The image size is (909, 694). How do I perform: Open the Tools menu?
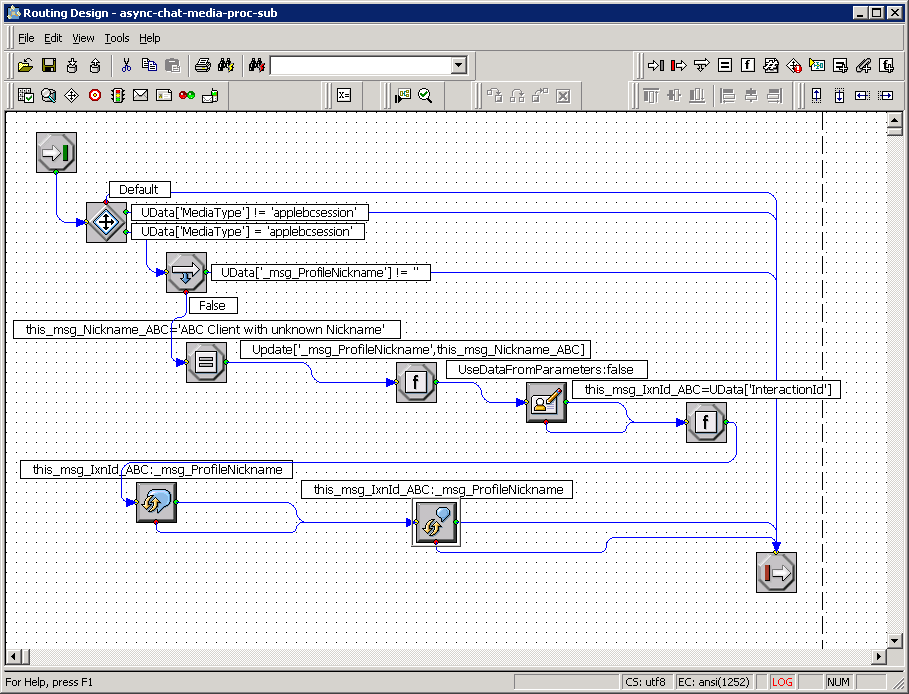[117, 38]
